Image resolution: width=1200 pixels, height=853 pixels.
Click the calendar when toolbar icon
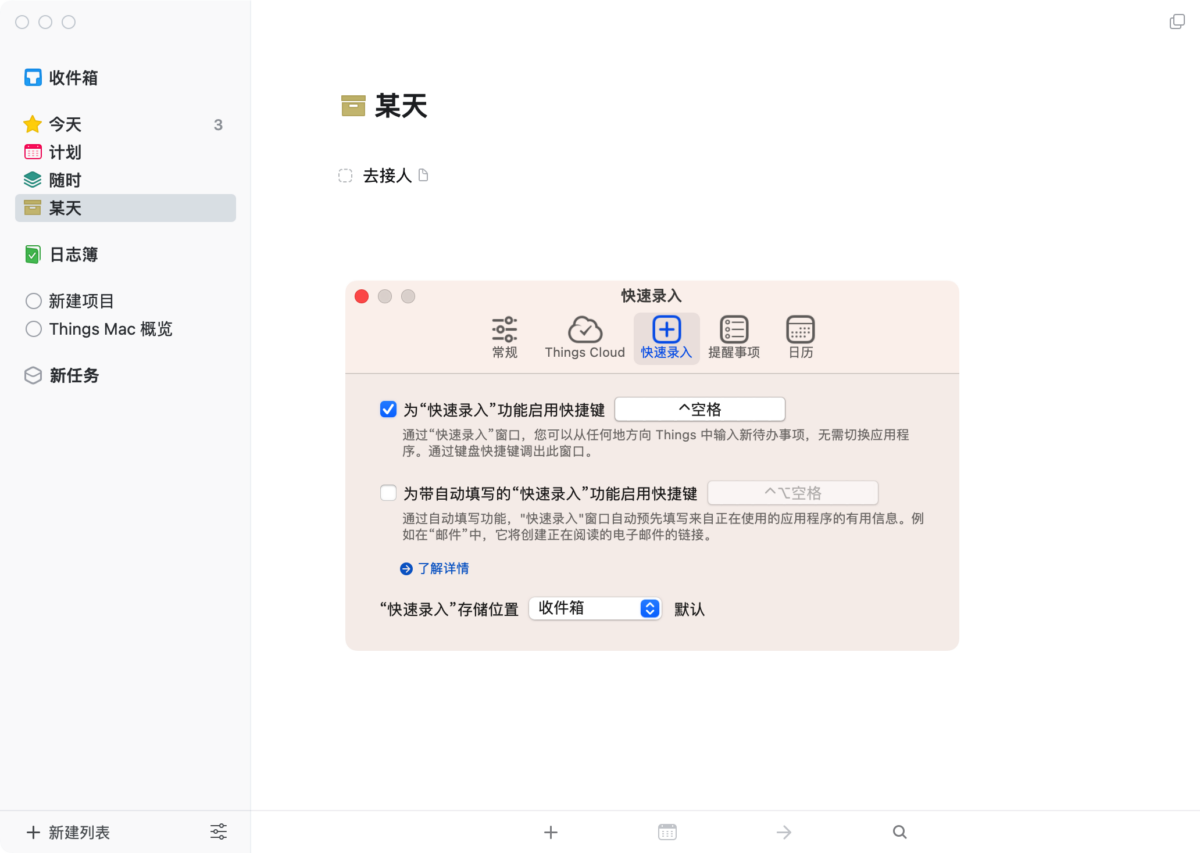(x=667, y=832)
